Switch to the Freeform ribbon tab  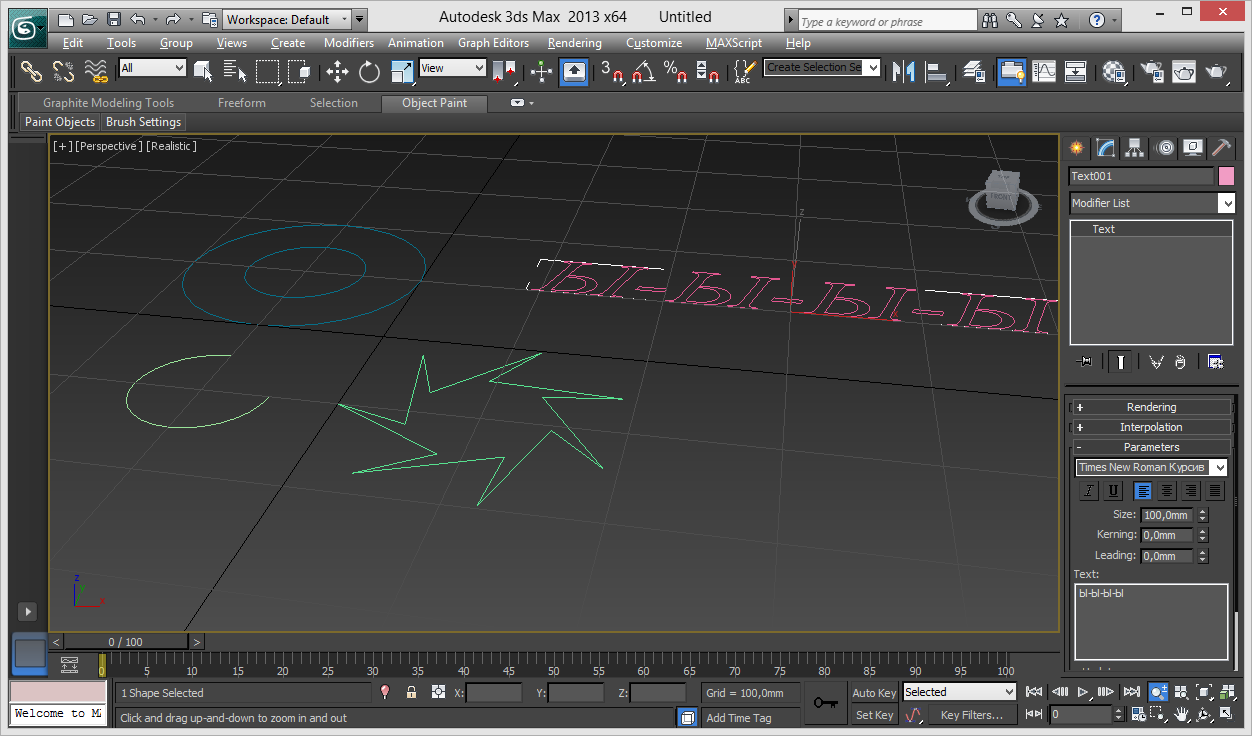pyautogui.click(x=242, y=103)
